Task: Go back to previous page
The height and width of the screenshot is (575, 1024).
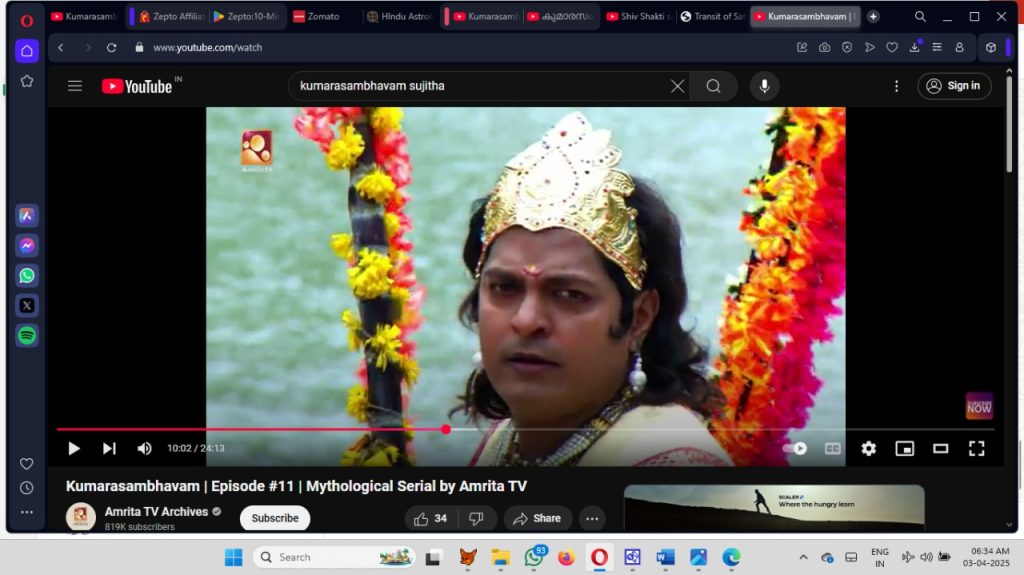Action: click(x=61, y=48)
